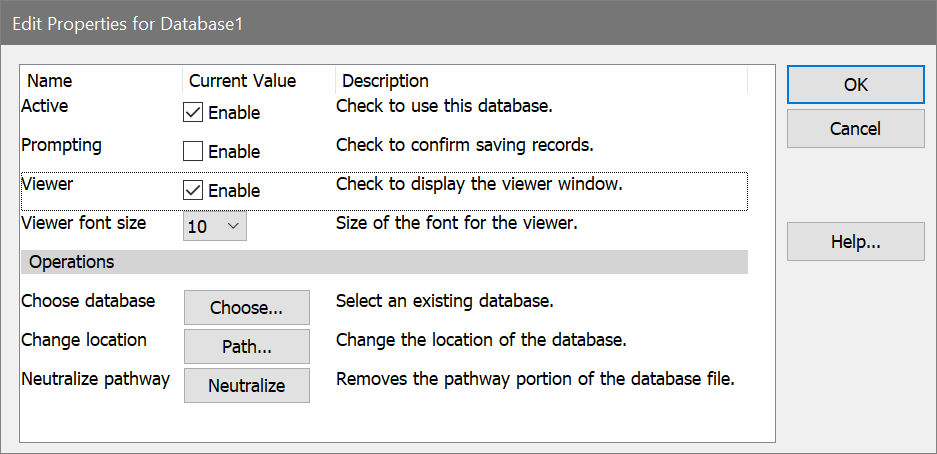Viewport: 937px width, 454px height.
Task: Select the Prompting row label
Action: 61,145
